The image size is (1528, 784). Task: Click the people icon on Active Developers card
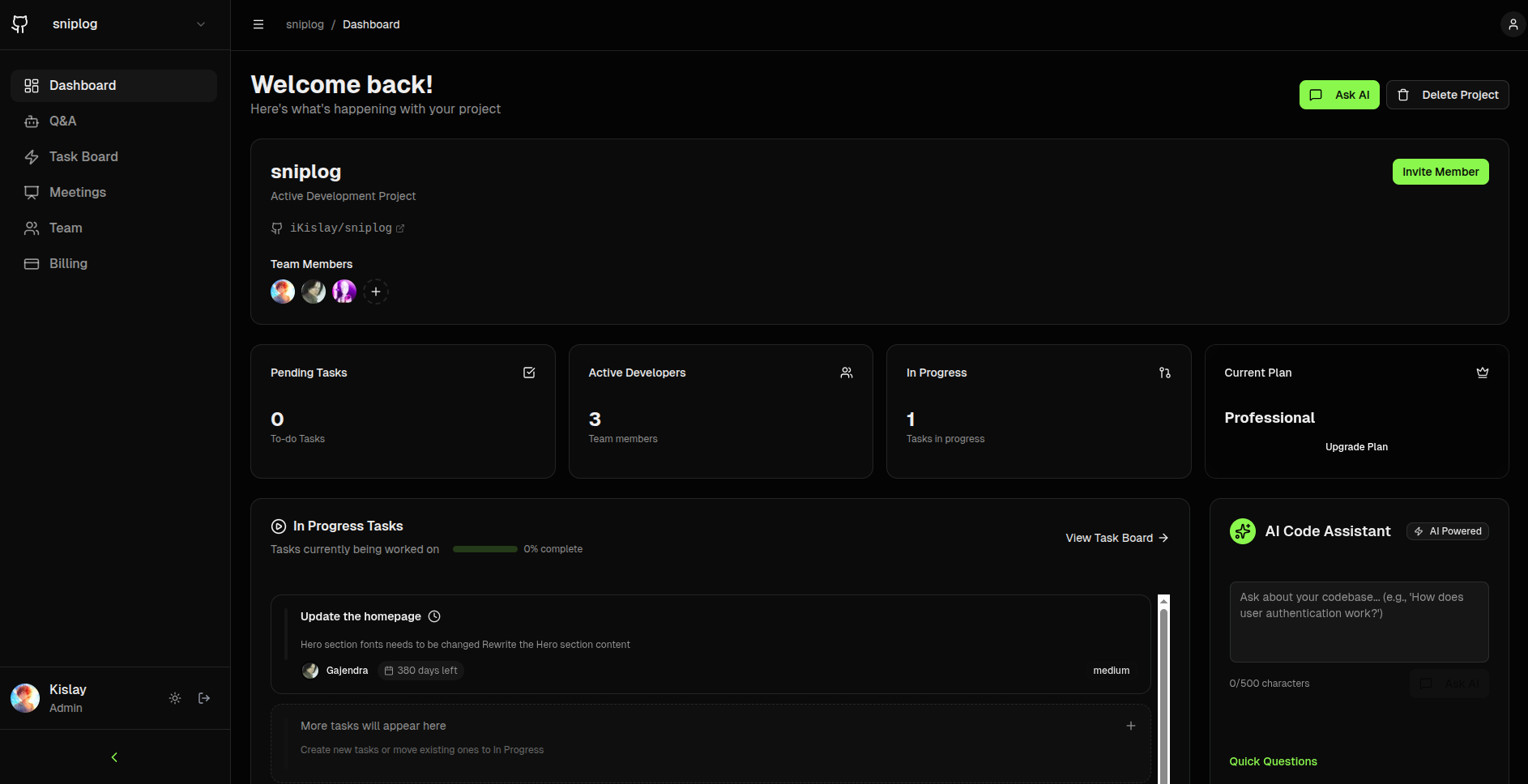pos(846,373)
